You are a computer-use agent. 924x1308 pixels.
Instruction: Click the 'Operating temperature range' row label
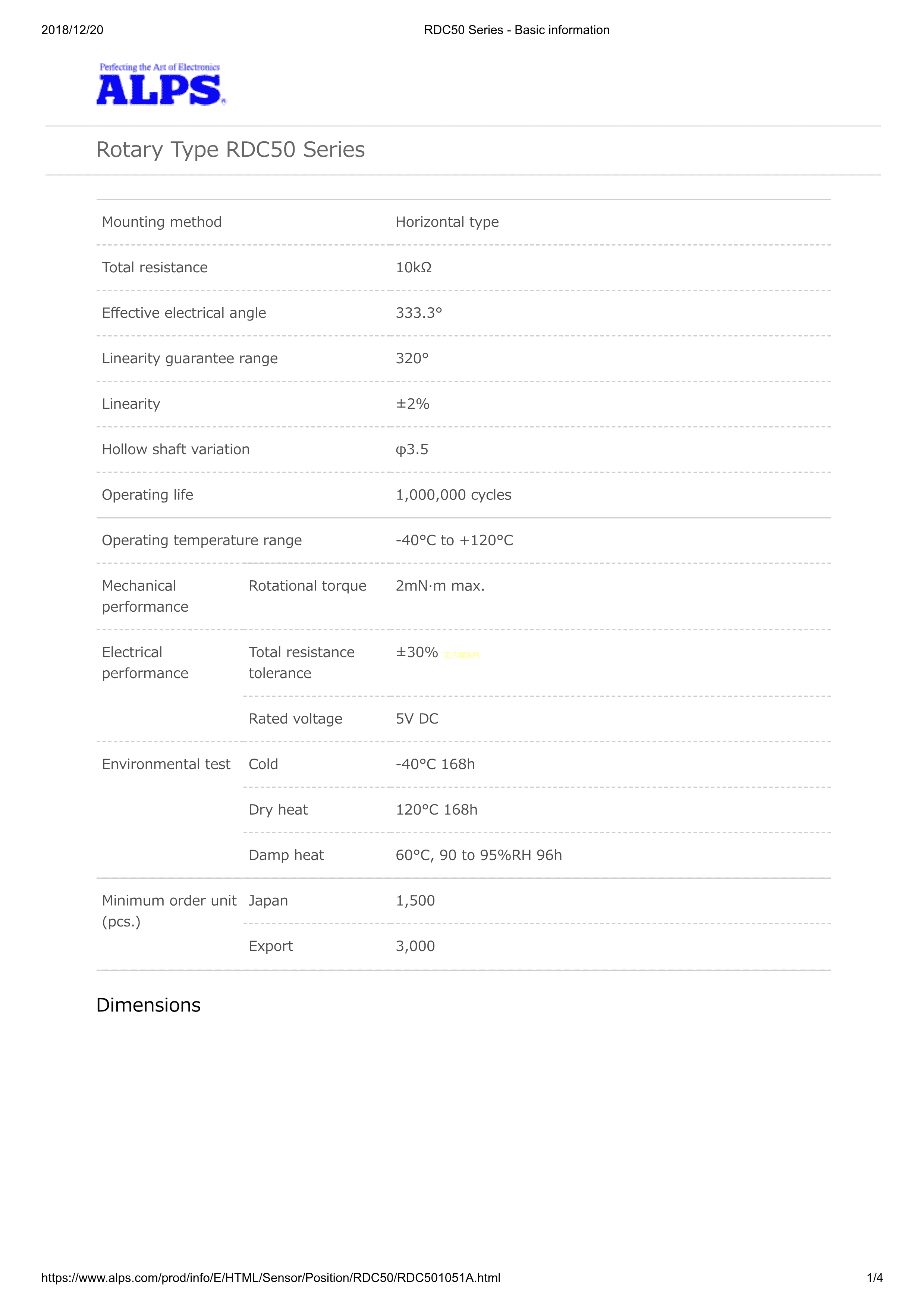[x=202, y=541]
